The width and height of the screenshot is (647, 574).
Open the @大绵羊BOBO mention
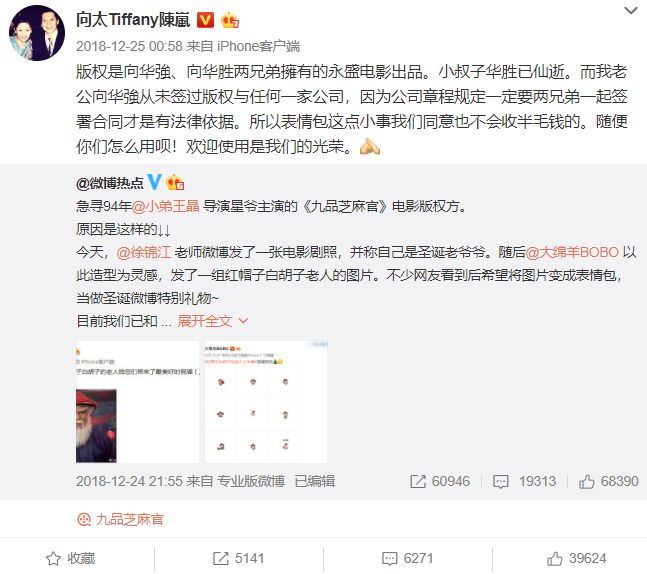tap(572, 252)
